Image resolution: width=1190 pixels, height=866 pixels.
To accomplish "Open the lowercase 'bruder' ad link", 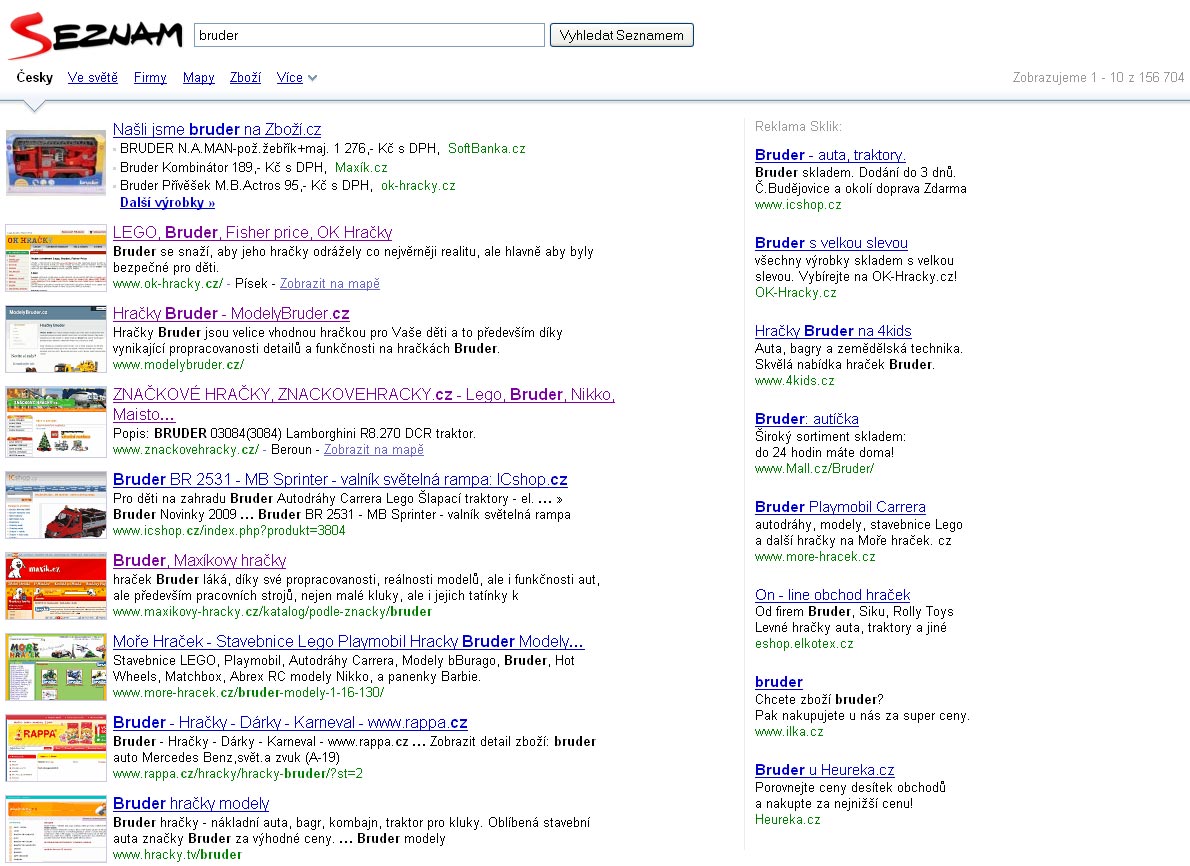I will tap(779, 682).
